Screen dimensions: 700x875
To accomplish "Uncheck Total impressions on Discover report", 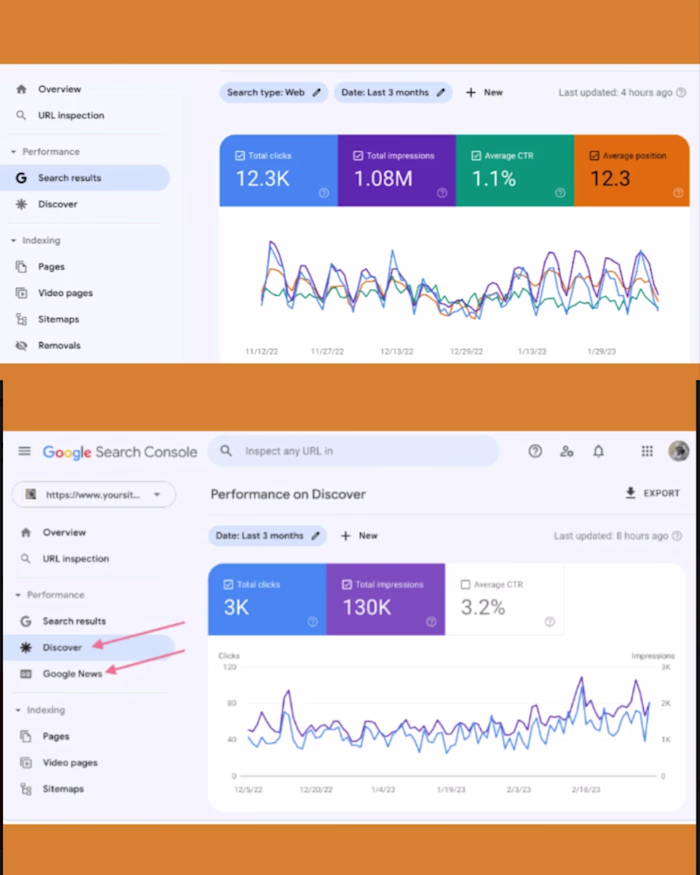I will (x=347, y=584).
